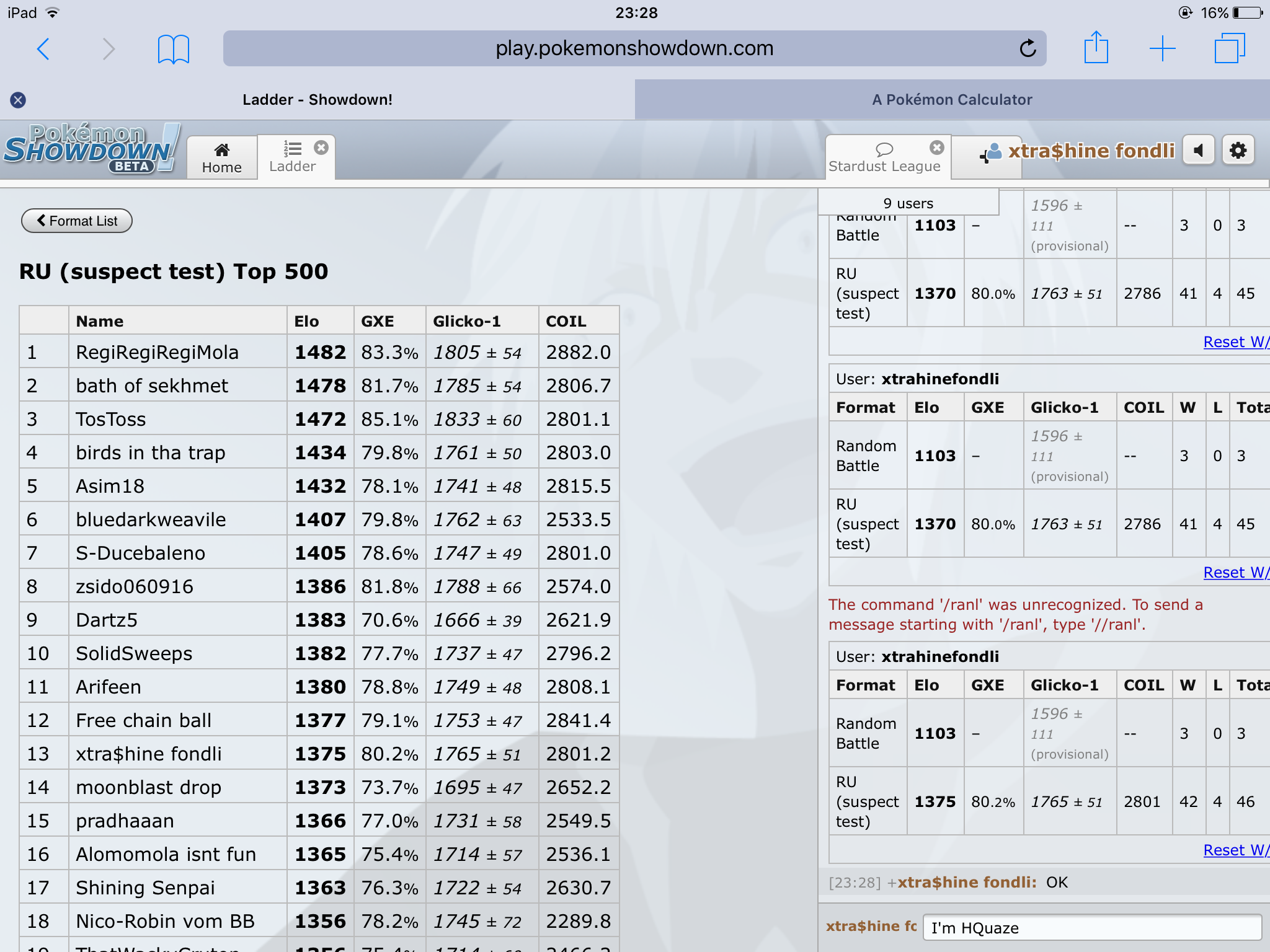
Task: Go back to the Format List
Action: coord(77,221)
